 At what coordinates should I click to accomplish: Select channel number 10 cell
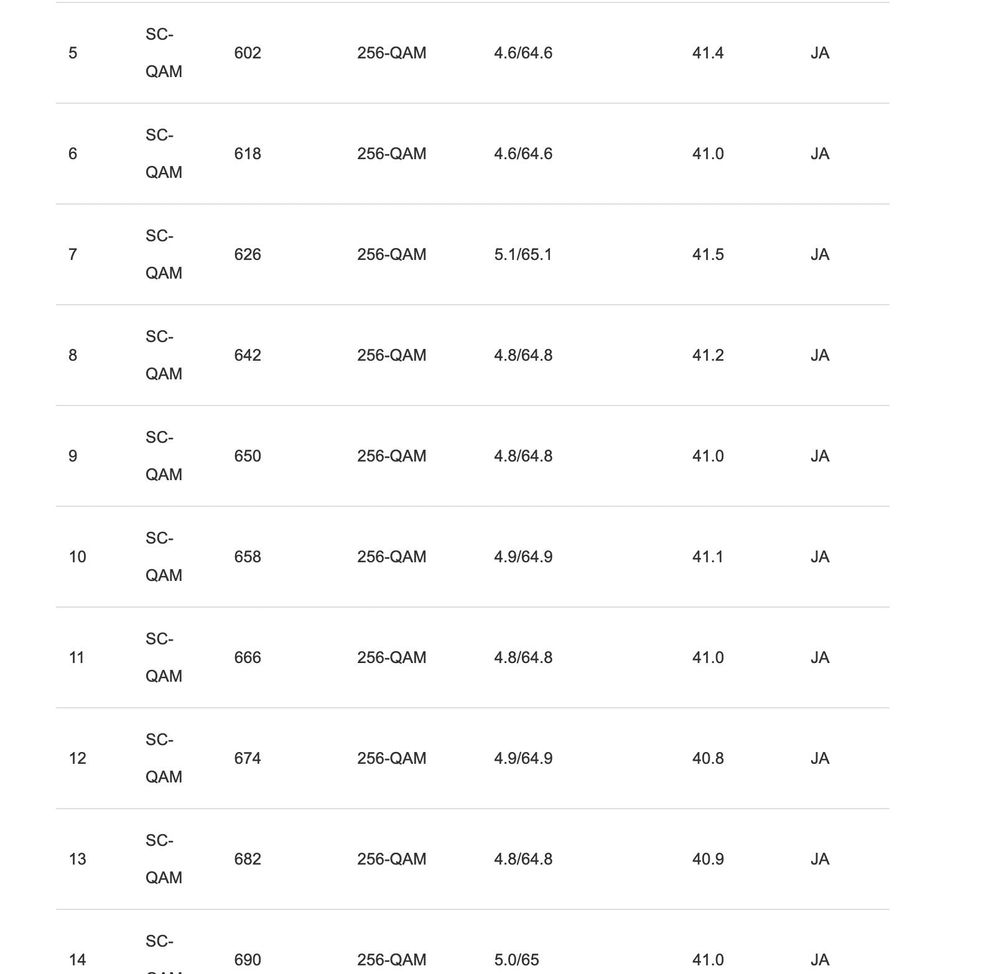77,557
